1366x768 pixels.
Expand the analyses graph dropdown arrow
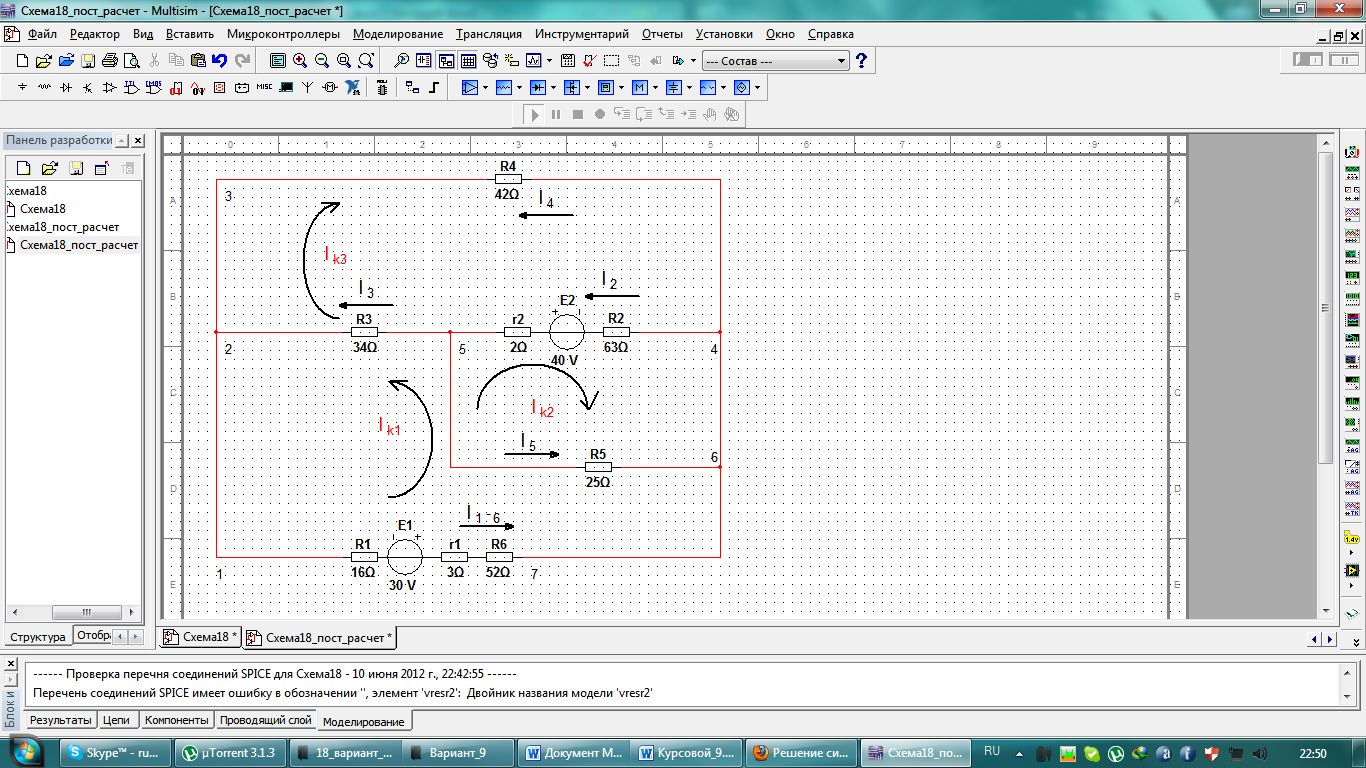tap(549, 60)
